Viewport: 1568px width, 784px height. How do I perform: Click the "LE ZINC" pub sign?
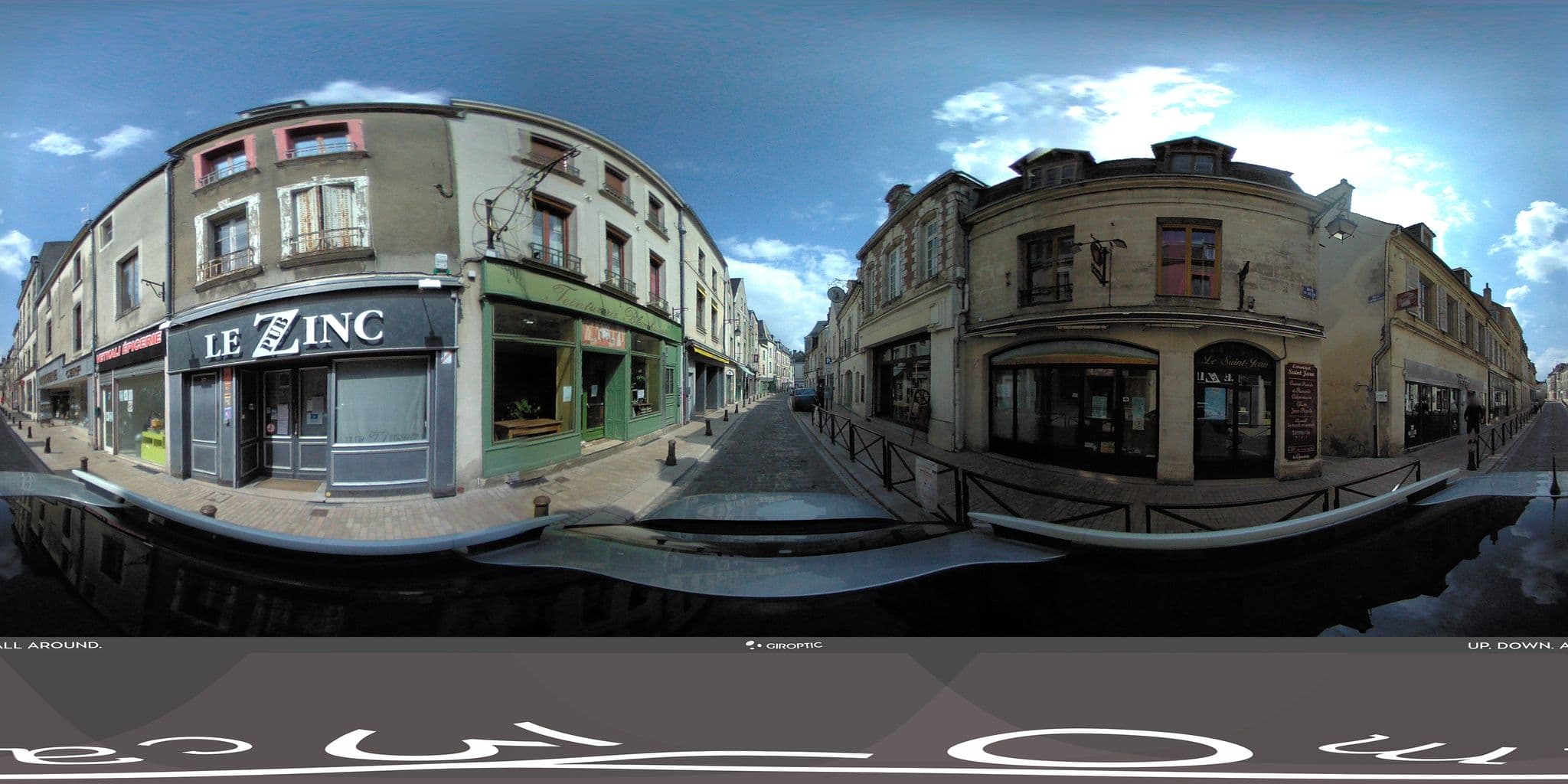(x=295, y=335)
